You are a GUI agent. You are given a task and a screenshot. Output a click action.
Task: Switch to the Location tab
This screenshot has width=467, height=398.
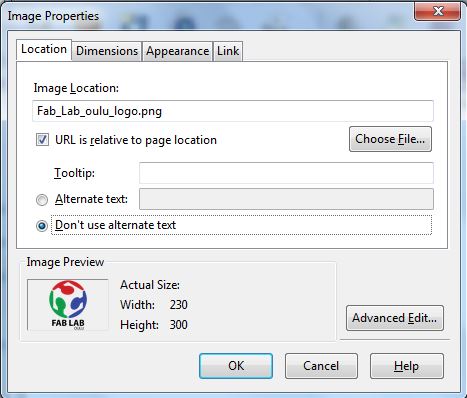click(x=44, y=50)
